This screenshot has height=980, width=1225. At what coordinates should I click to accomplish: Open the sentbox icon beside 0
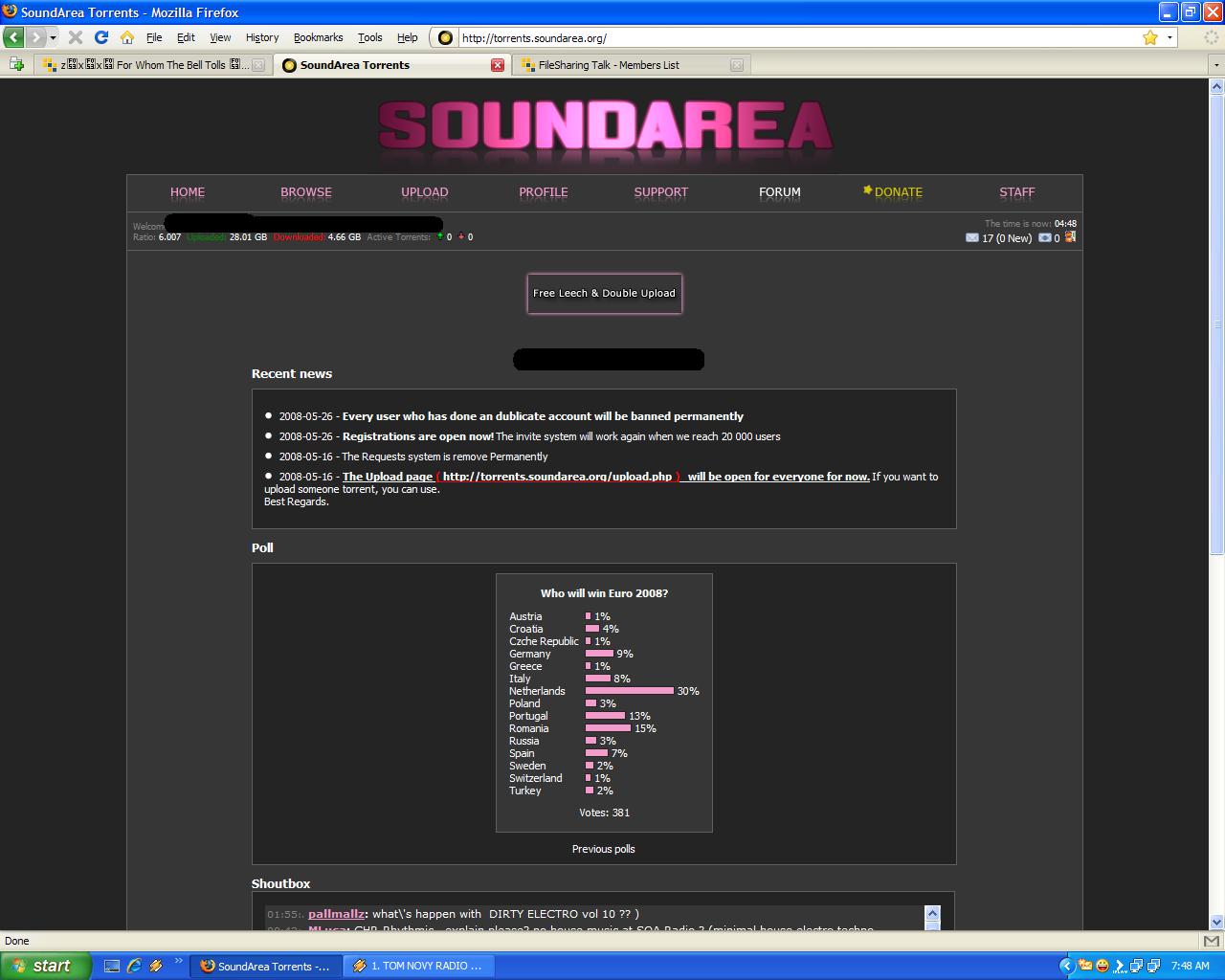[1045, 237]
